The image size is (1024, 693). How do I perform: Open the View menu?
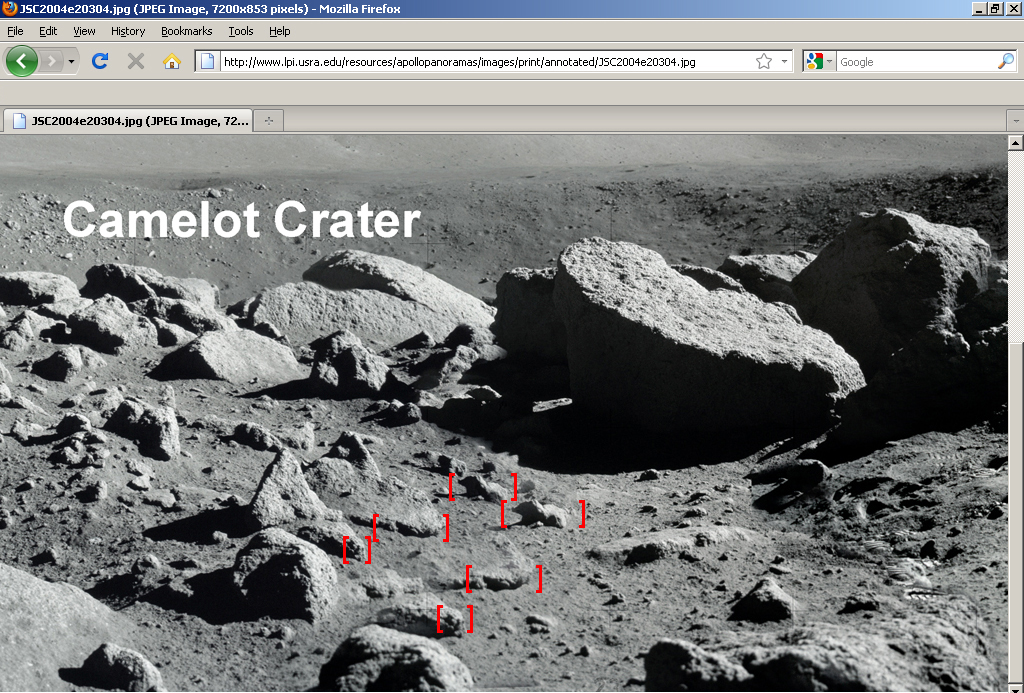tap(84, 31)
